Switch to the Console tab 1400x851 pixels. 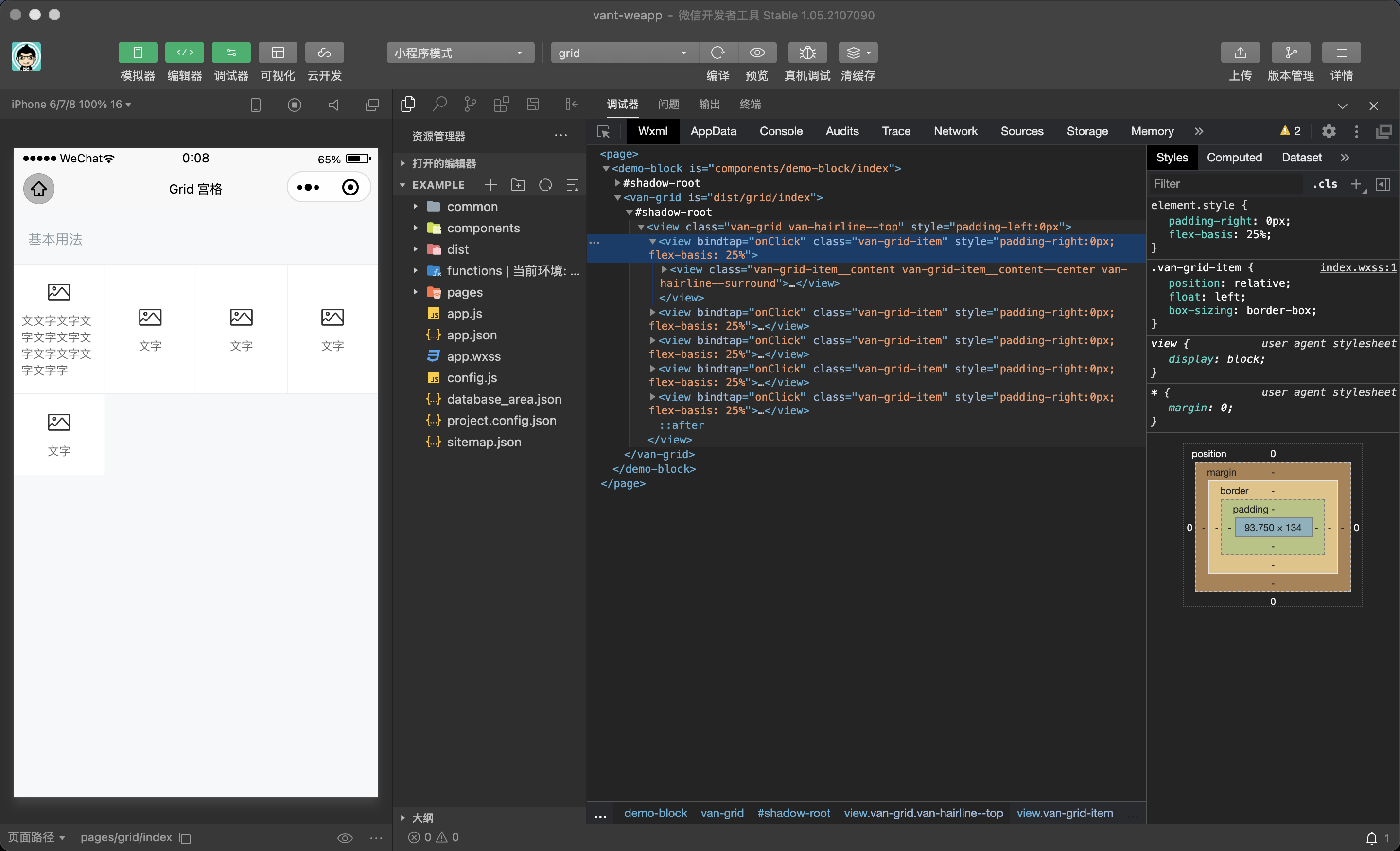781,131
